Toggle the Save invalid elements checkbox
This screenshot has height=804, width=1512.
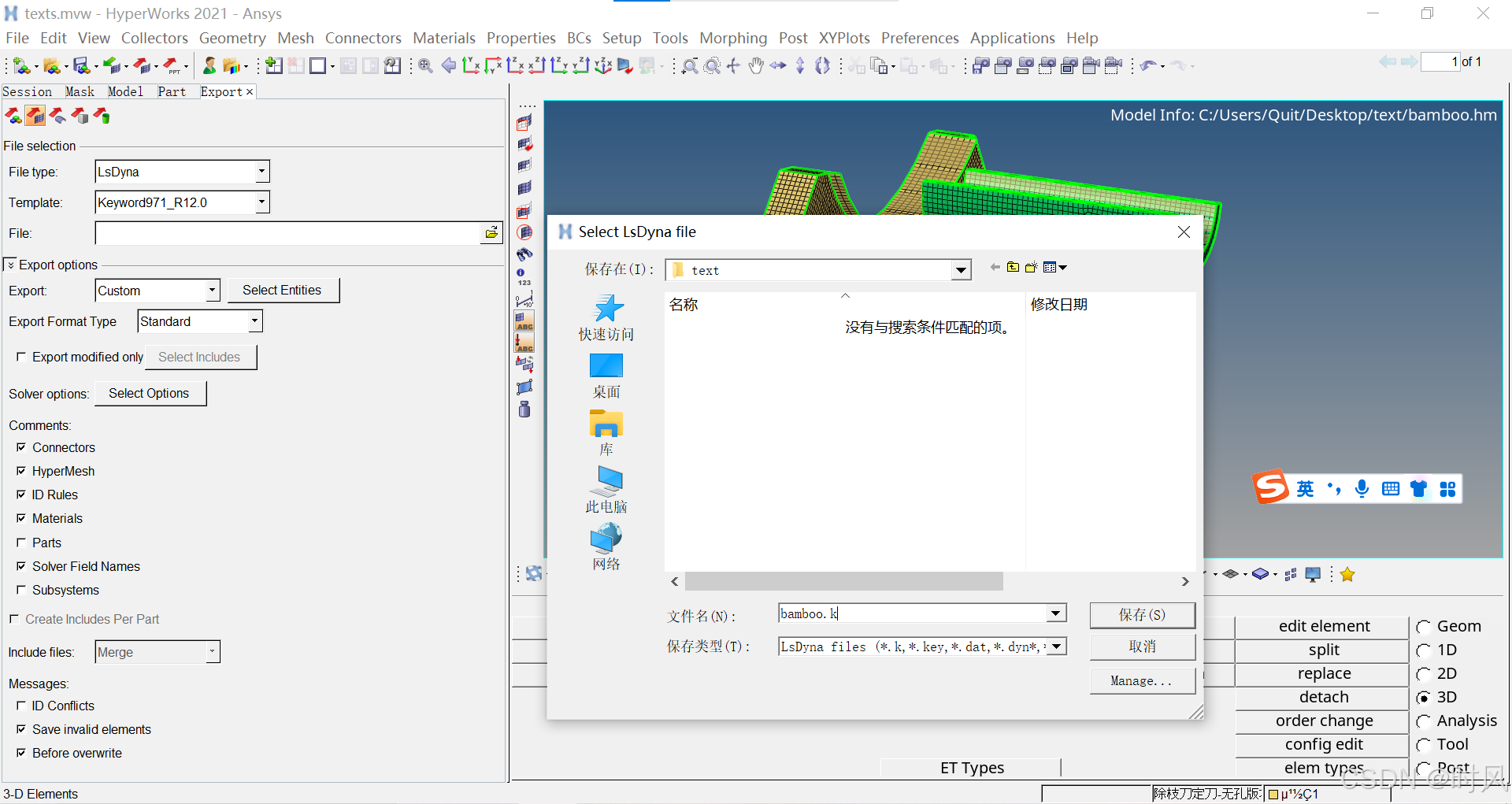[21, 729]
